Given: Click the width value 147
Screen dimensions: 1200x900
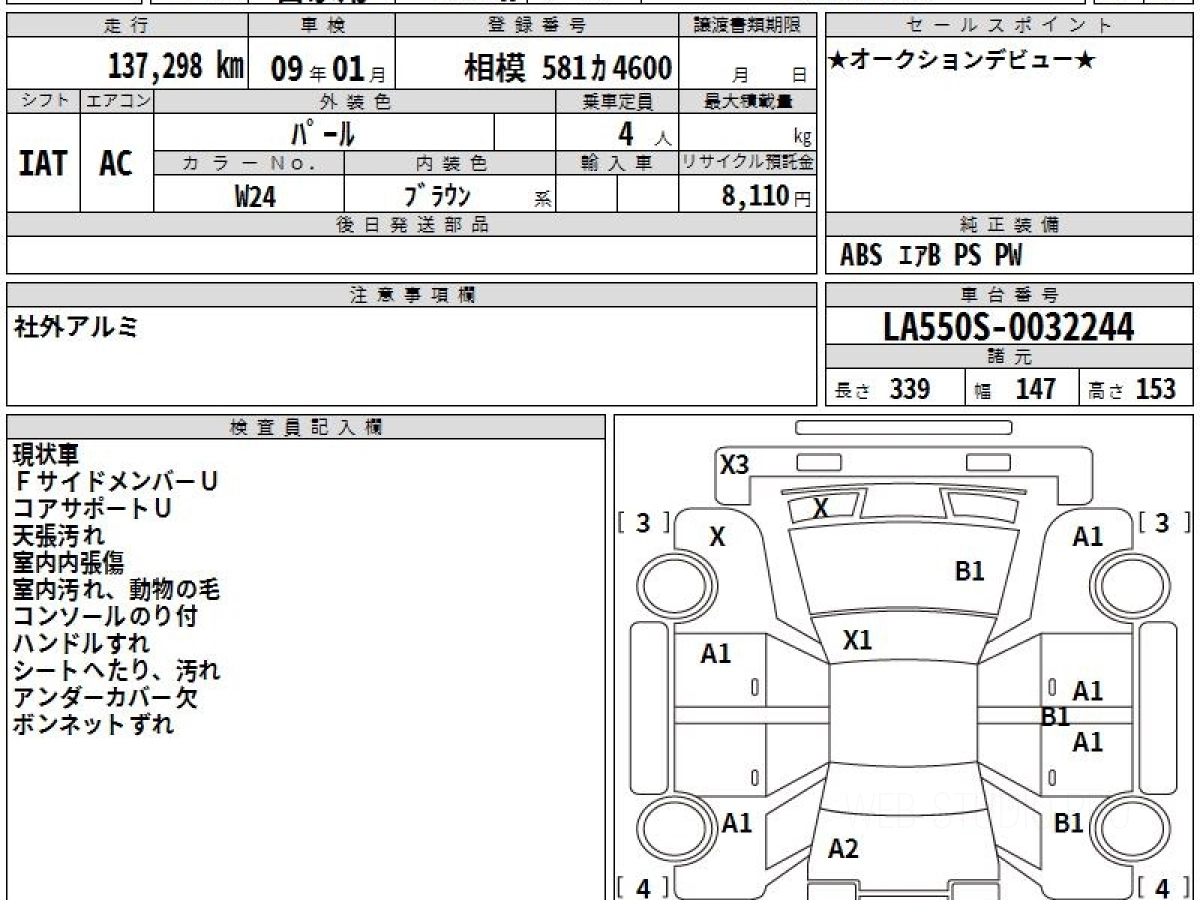Looking at the screenshot, I should (x=1035, y=389).
